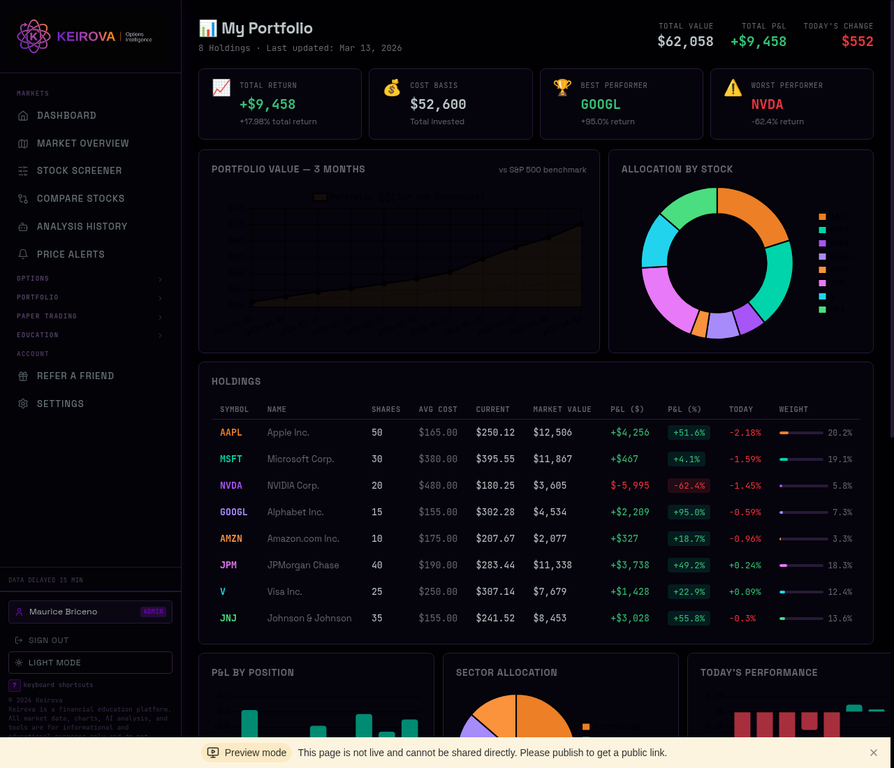Click the Weight column header
The width and height of the screenshot is (894, 768).
(x=793, y=409)
